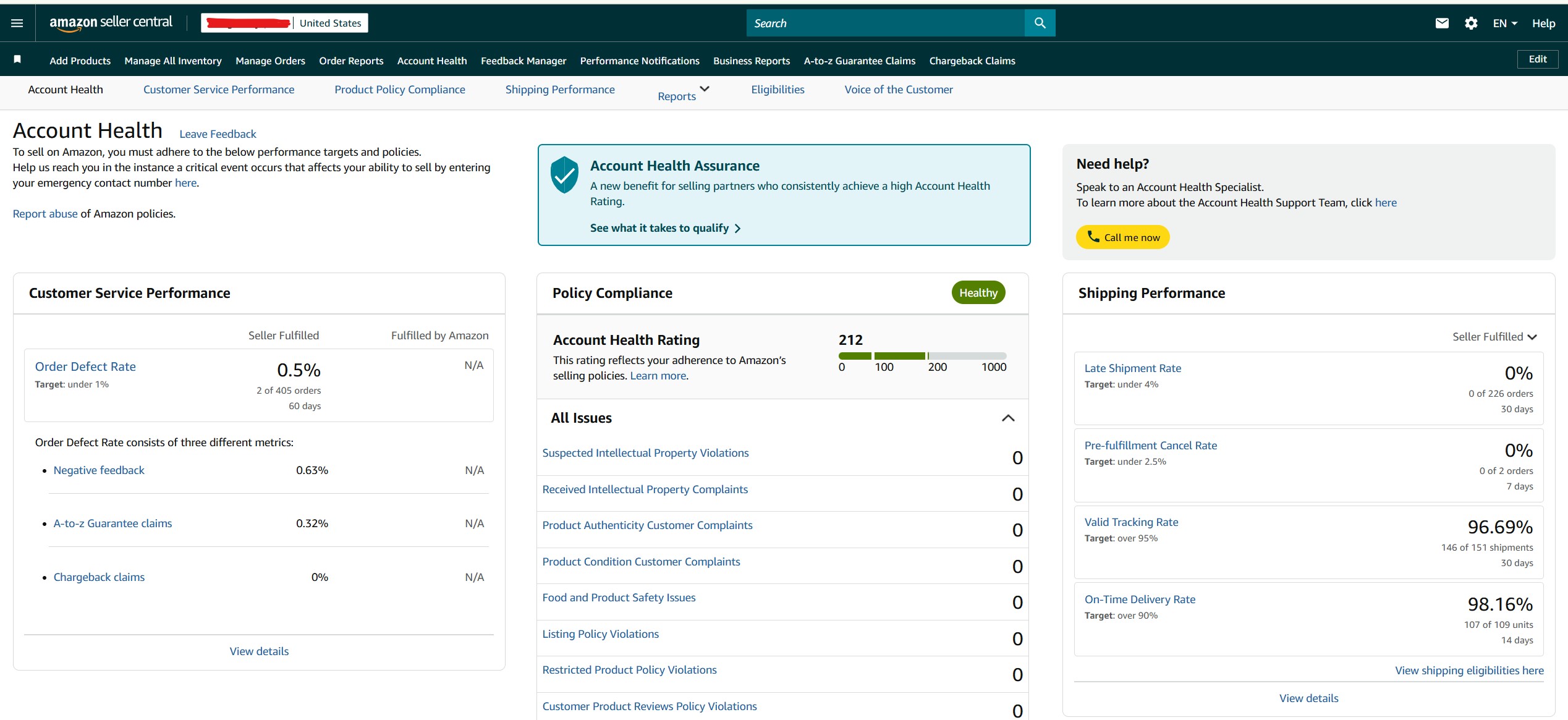Switch to Customer Service Performance tab
1568x720 pixels.
(219, 90)
